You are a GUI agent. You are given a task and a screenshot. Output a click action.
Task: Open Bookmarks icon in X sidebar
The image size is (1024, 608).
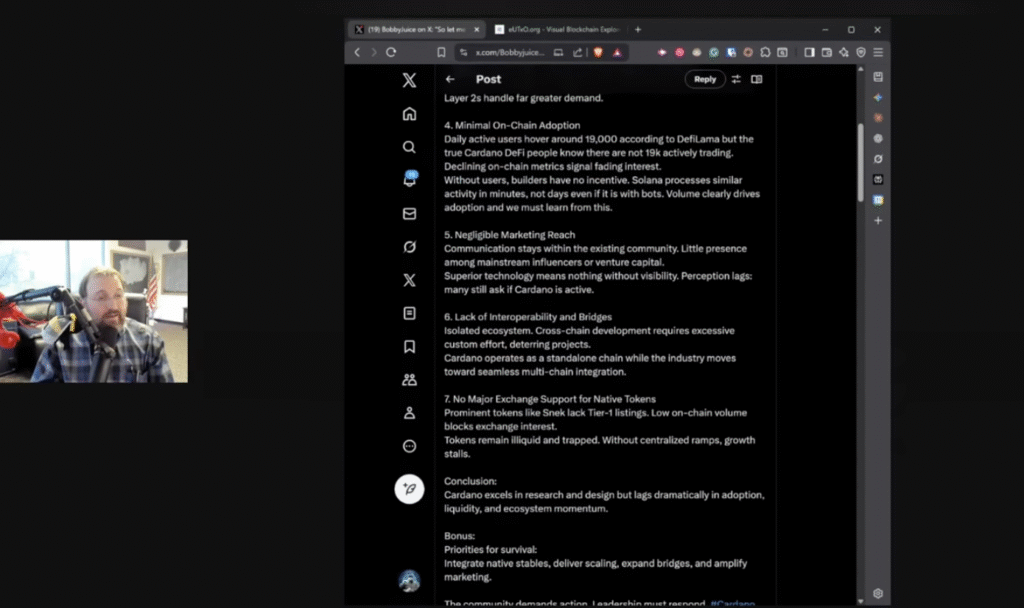click(x=409, y=346)
